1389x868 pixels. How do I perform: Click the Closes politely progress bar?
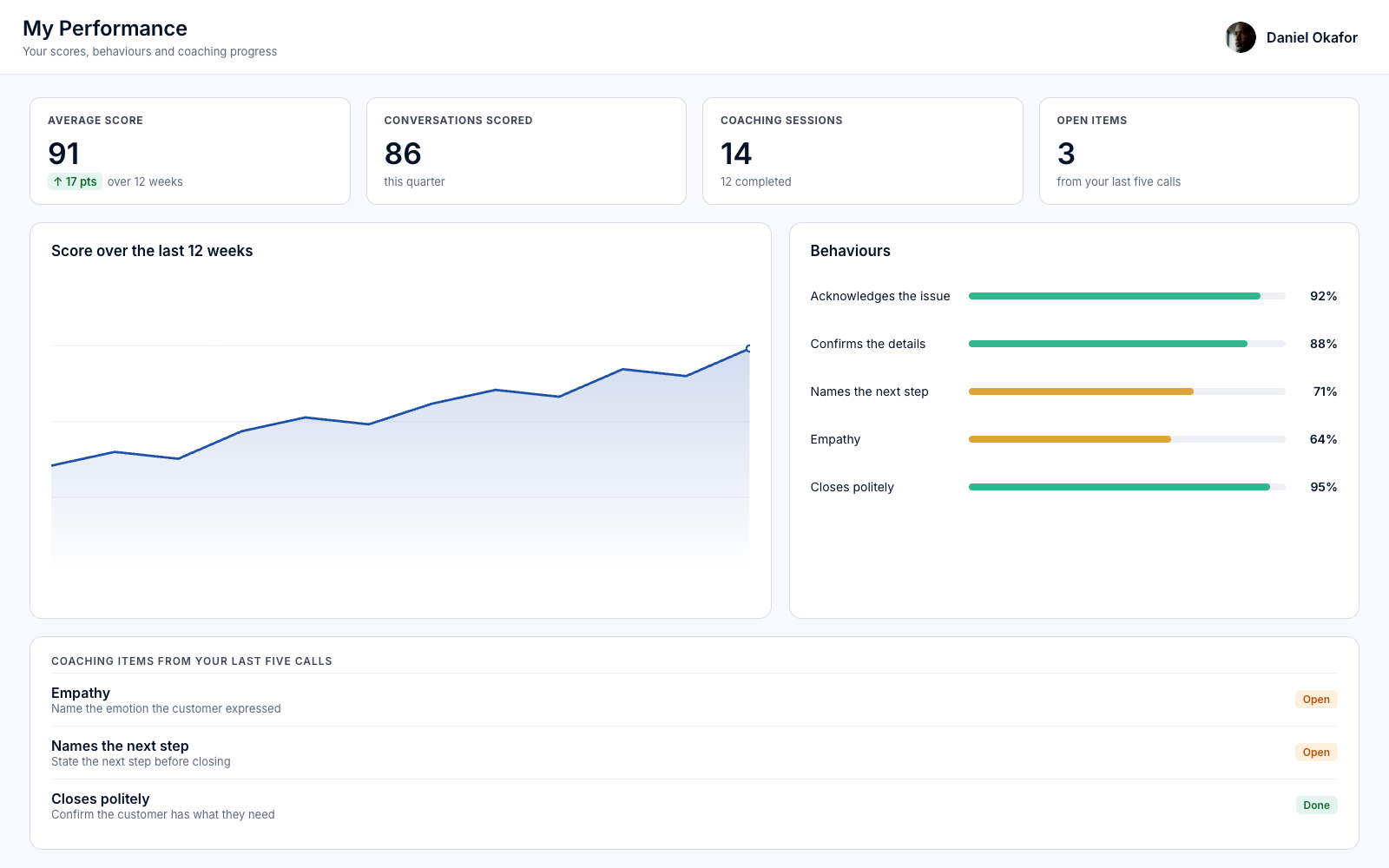pos(1127,487)
